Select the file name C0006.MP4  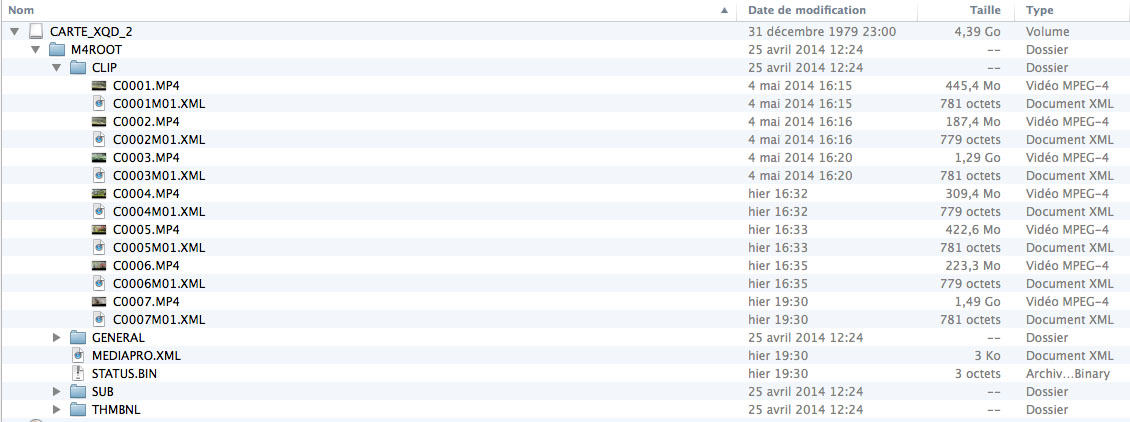pyautogui.click(x=146, y=266)
